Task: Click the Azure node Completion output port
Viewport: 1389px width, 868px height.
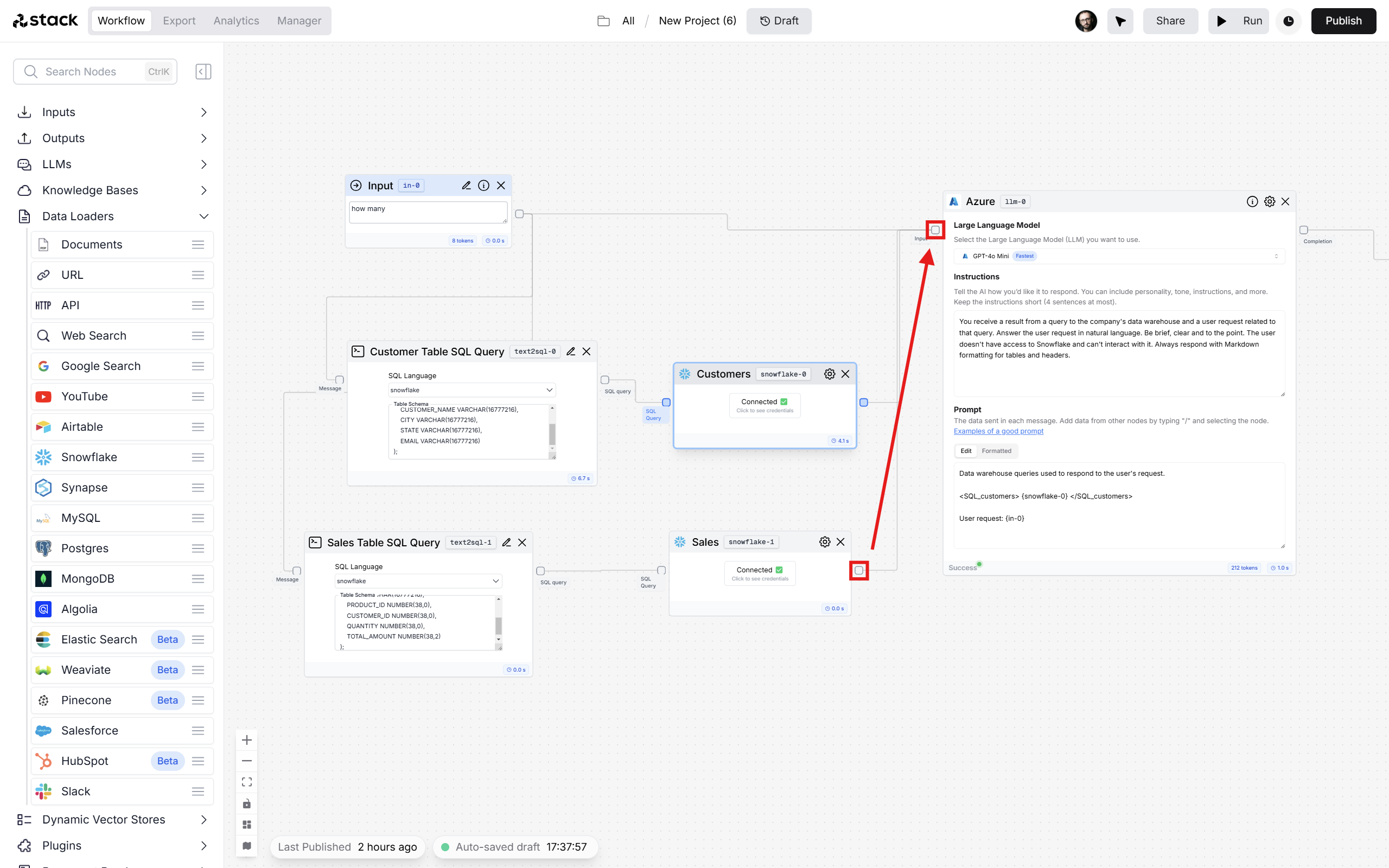Action: point(1303,230)
